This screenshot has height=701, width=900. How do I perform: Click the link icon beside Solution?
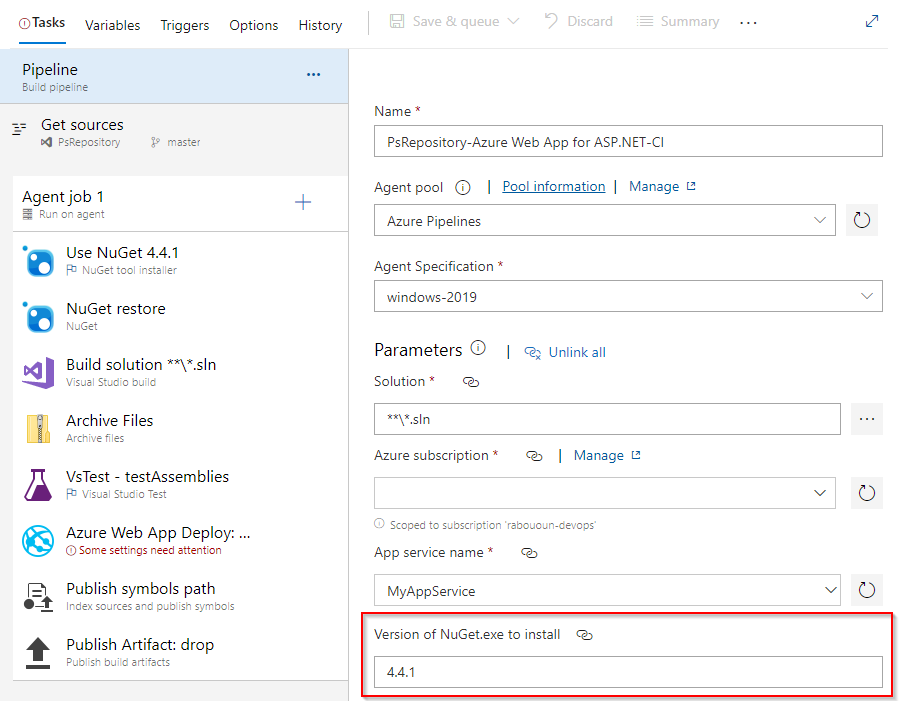[471, 382]
